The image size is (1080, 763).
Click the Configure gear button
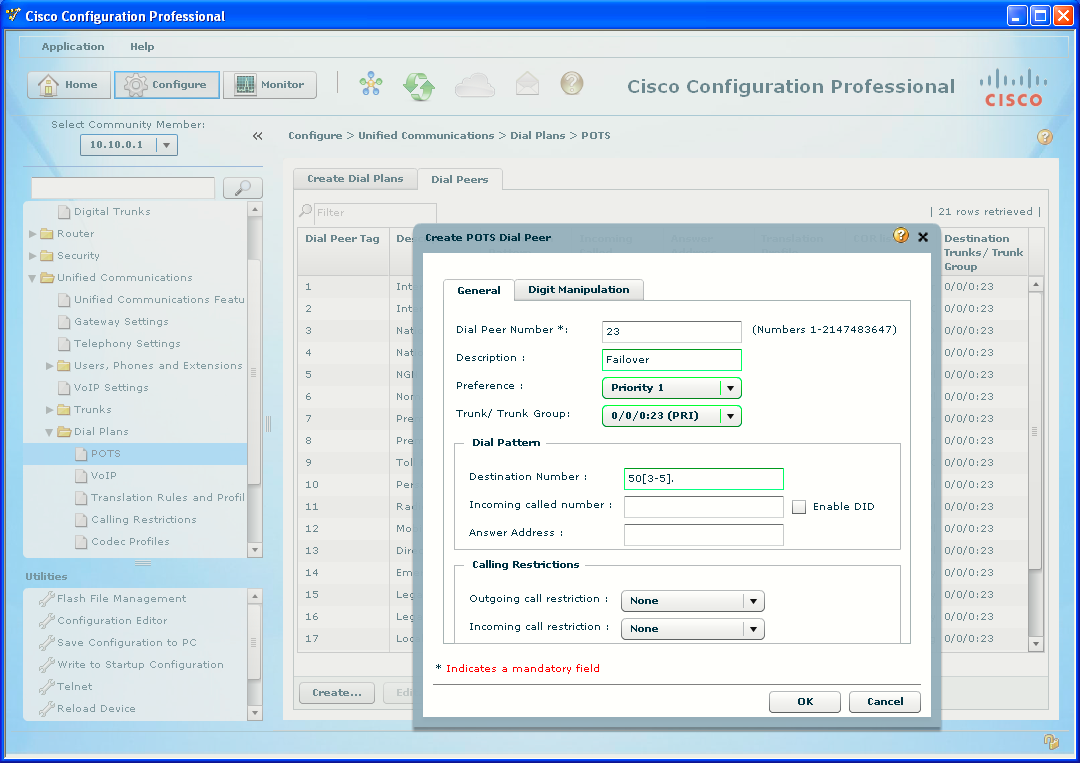pos(167,85)
